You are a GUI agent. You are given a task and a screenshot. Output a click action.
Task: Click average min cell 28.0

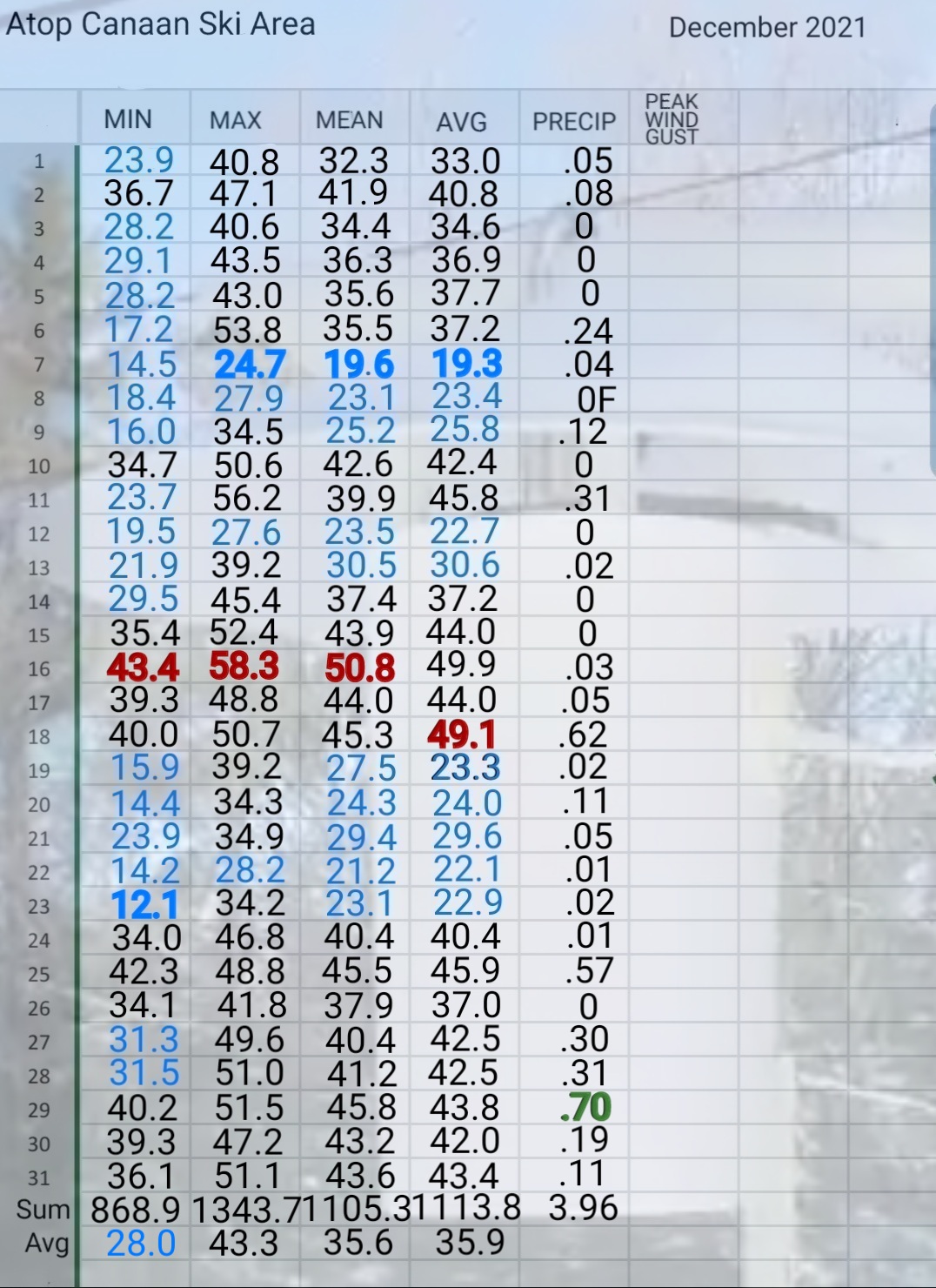141,1244
